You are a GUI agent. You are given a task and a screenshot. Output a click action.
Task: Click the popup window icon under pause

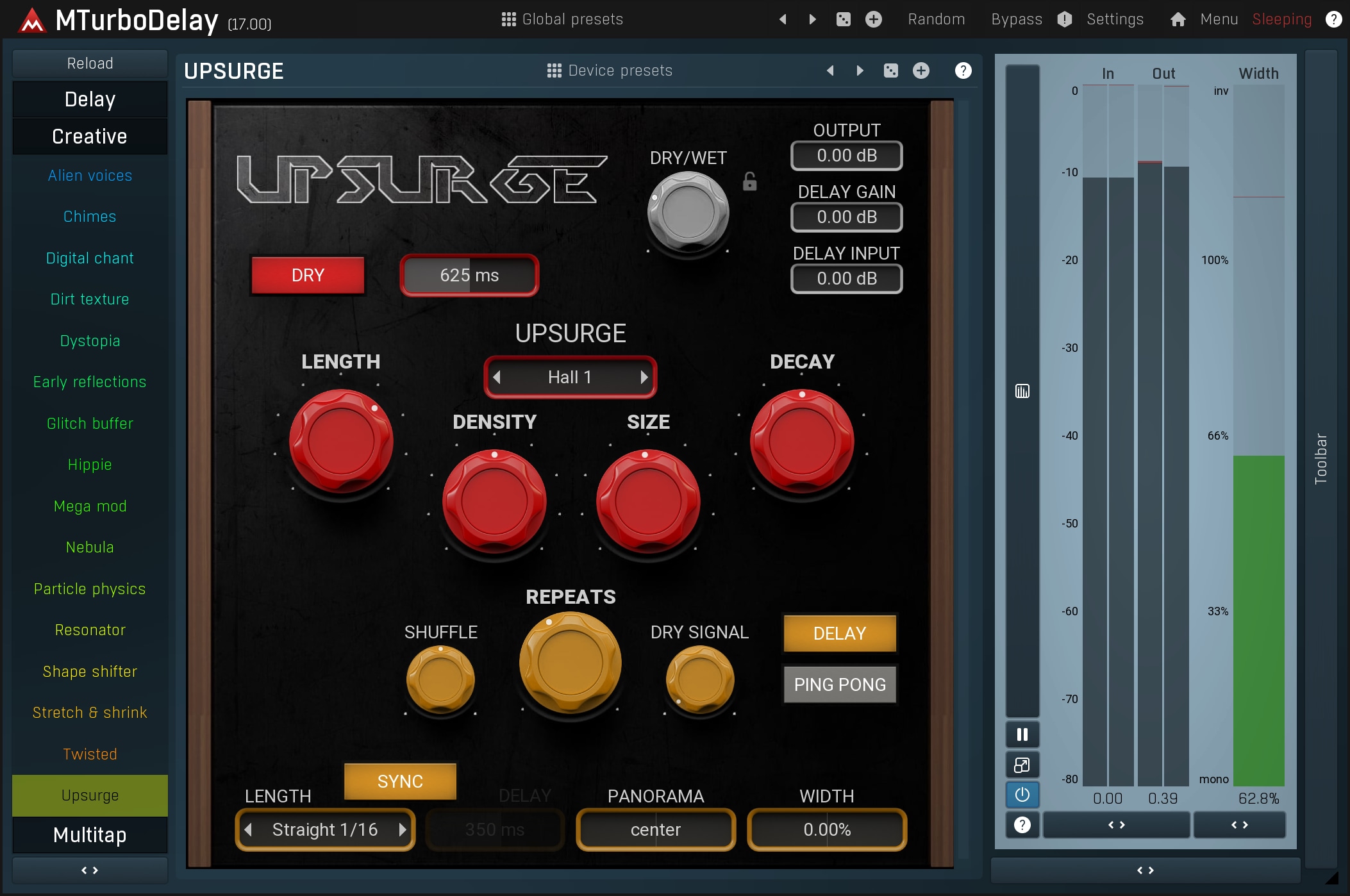click(x=1022, y=765)
